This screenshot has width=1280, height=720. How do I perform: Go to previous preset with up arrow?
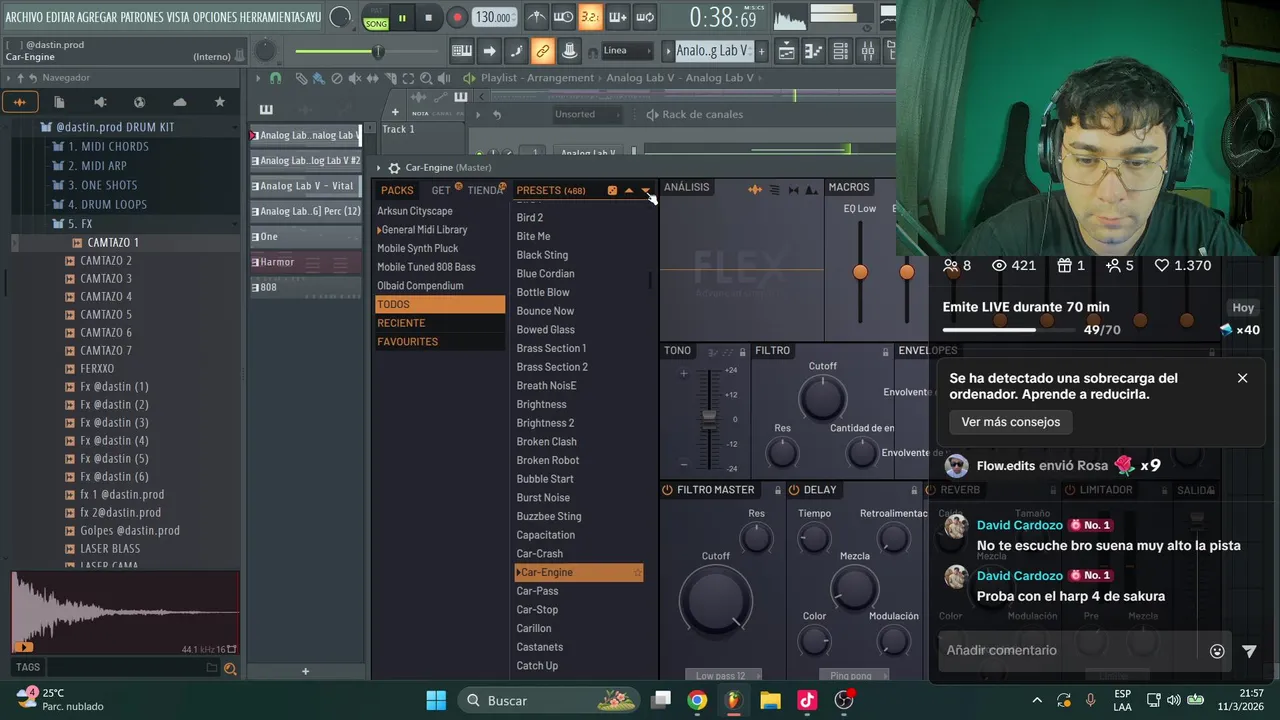tap(629, 190)
